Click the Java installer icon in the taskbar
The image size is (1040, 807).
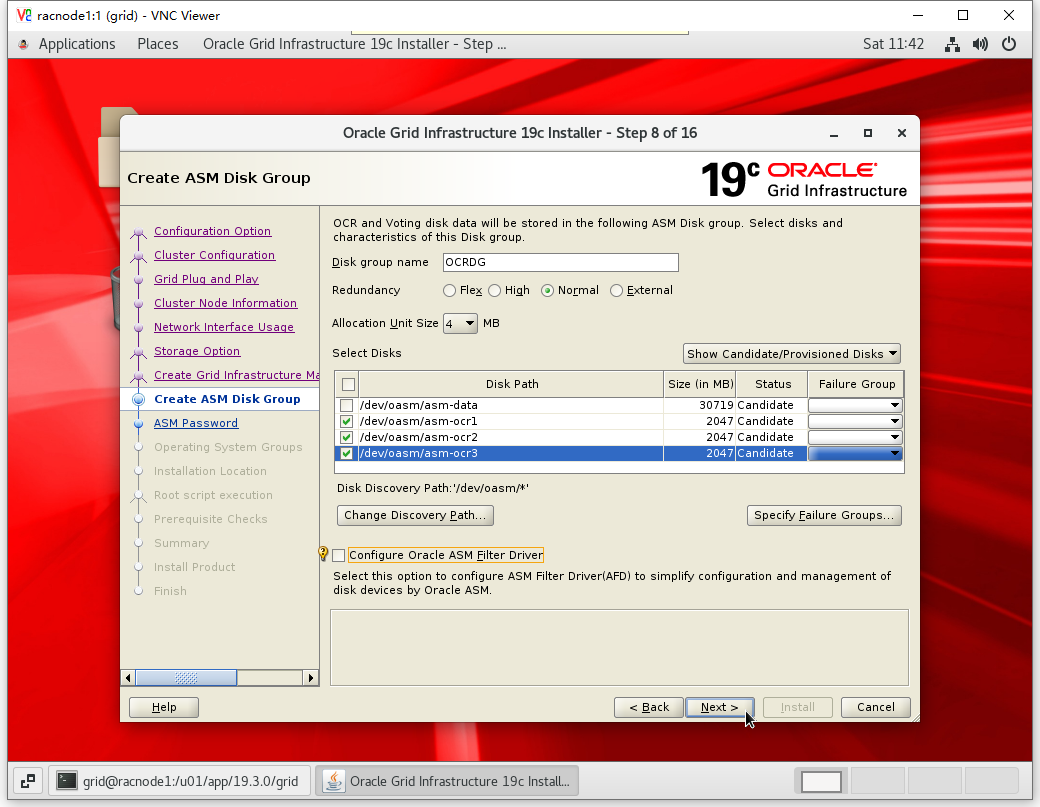[334, 781]
